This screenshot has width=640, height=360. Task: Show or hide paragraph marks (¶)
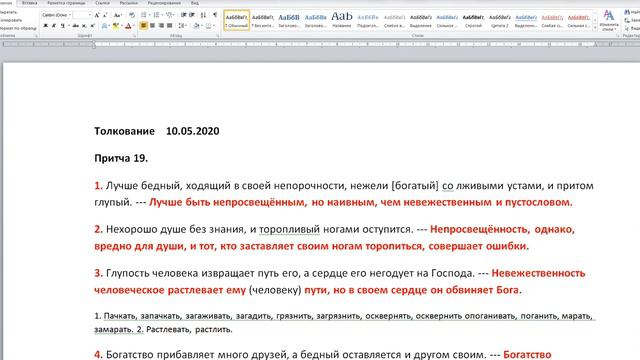coord(215,15)
